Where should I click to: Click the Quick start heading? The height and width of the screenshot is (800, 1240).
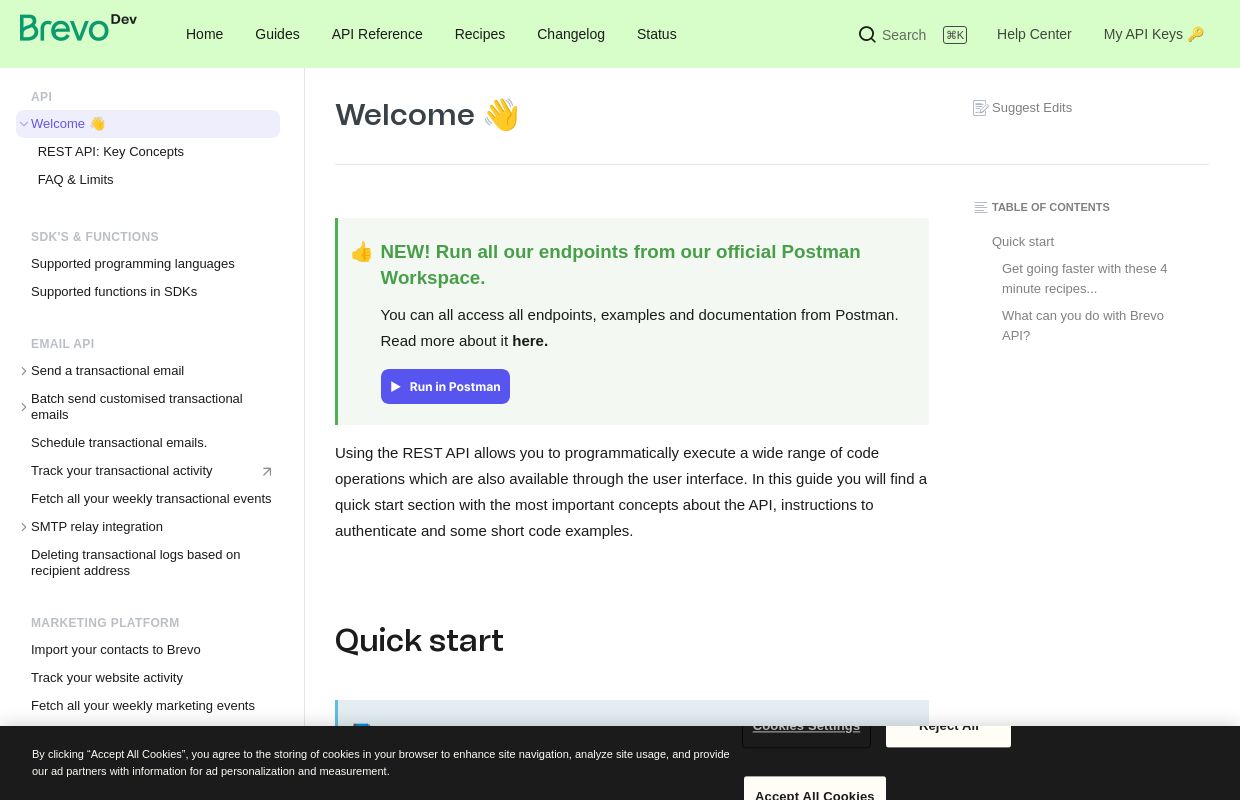coord(419,640)
